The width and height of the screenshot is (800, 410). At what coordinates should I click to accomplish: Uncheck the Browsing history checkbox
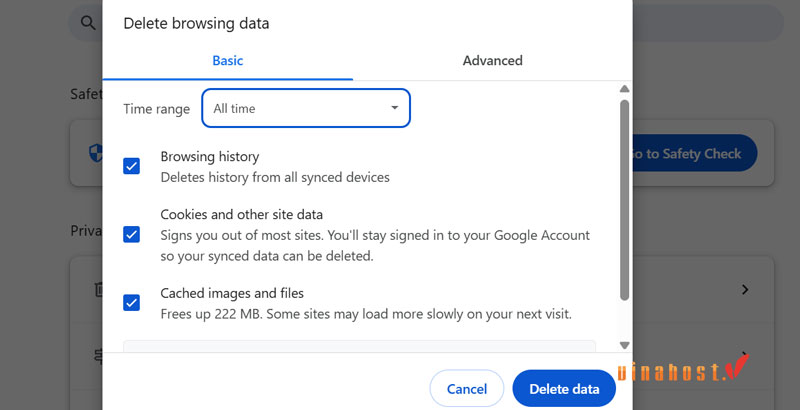tap(132, 166)
